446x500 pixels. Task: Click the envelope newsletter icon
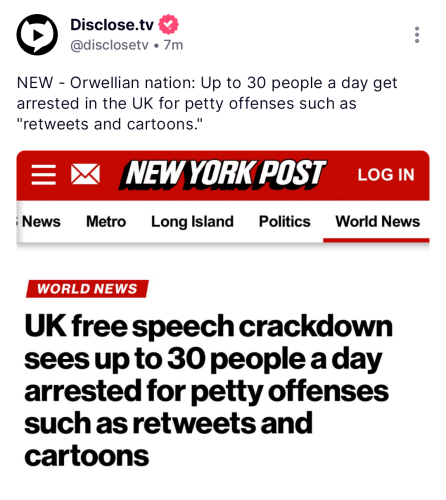pyautogui.click(x=85, y=174)
